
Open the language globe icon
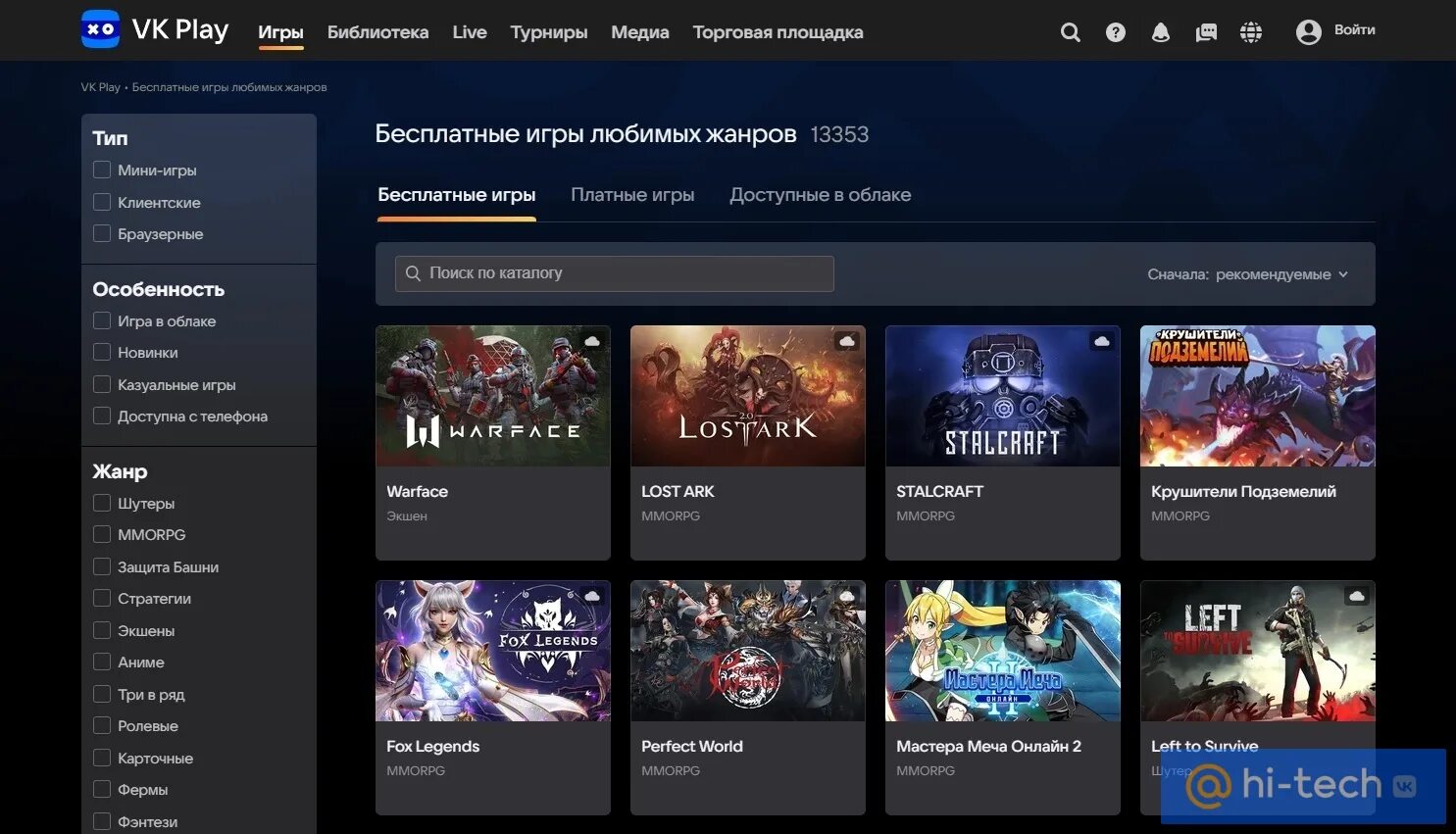[x=1251, y=32]
